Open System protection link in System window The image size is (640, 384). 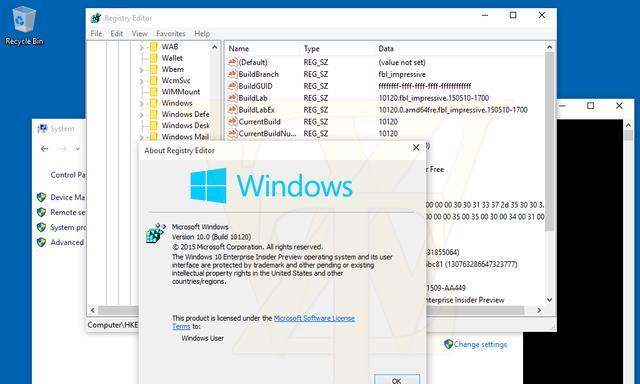(x=68, y=227)
